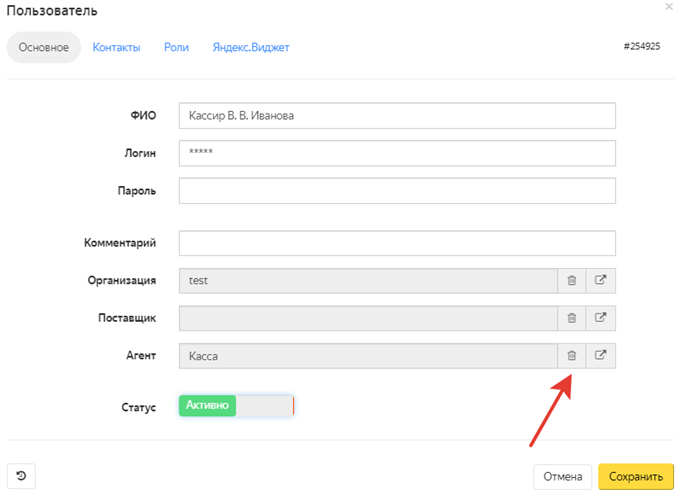Go to the Роли tab

pos(176,47)
